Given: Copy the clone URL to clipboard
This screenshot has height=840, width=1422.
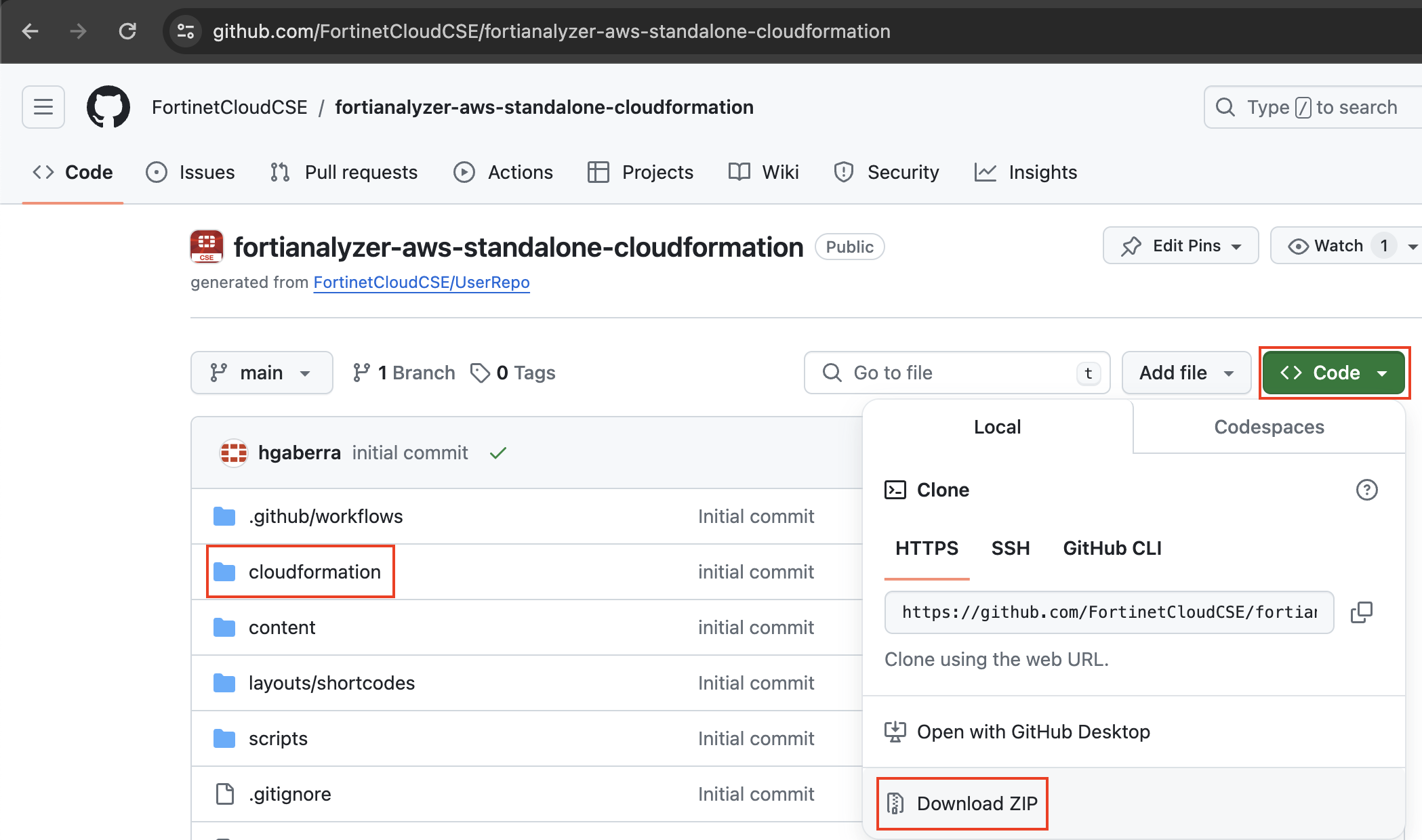Looking at the screenshot, I should [x=1361, y=612].
